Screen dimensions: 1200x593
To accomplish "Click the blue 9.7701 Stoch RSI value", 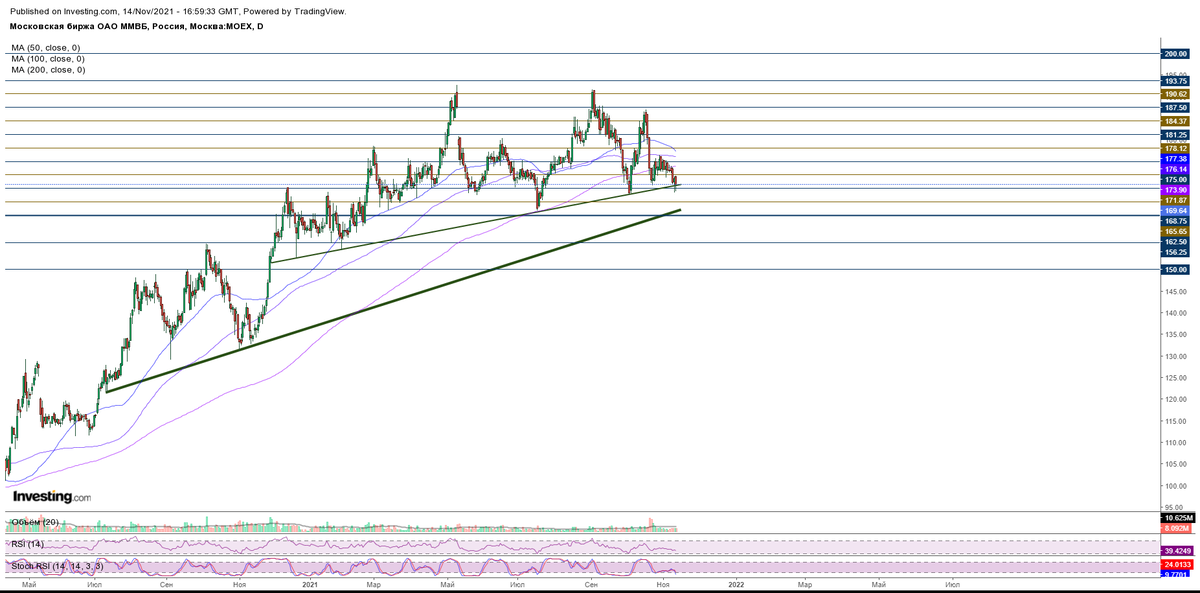I will click(1174, 575).
